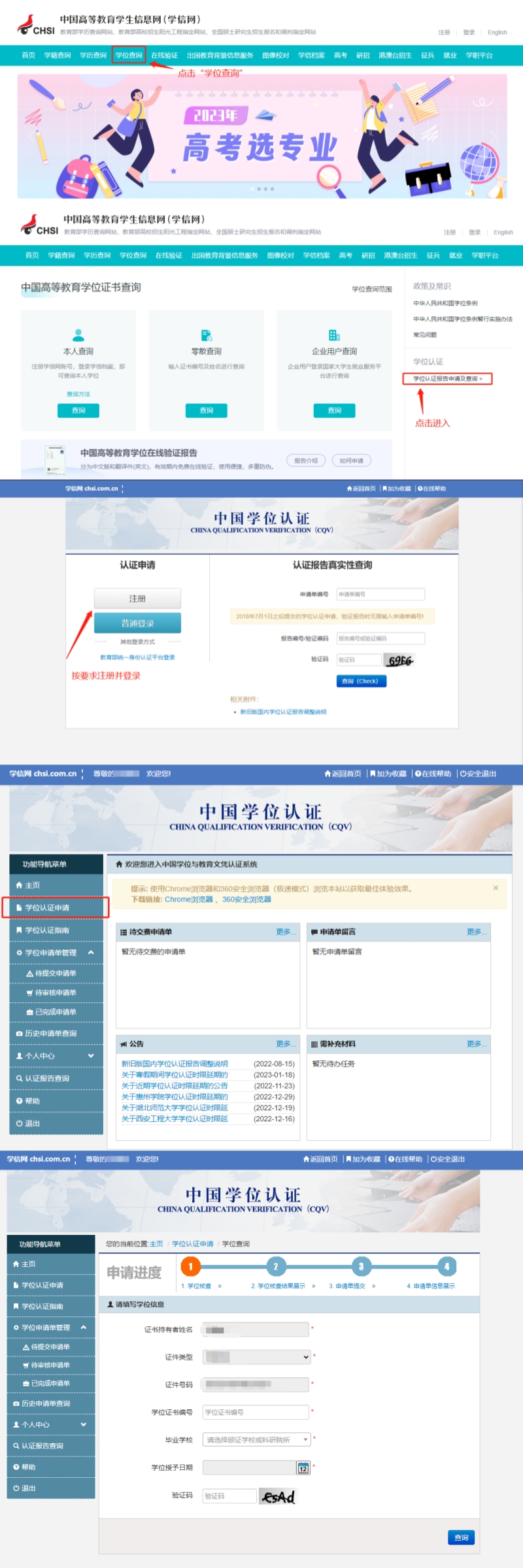Image resolution: width=523 pixels, height=1568 pixels.
Task: Open the 学位授予日期 calendar picker icon
Action: click(303, 1467)
